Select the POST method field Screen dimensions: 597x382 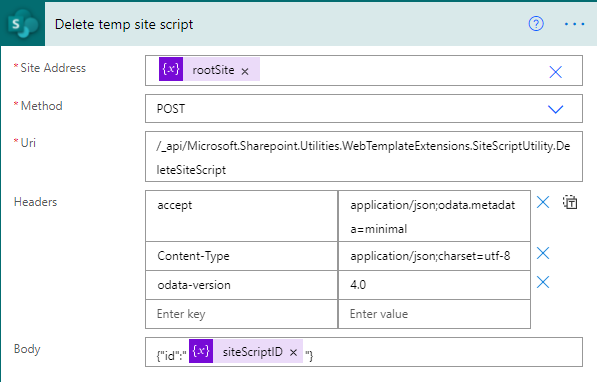click(x=364, y=109)
